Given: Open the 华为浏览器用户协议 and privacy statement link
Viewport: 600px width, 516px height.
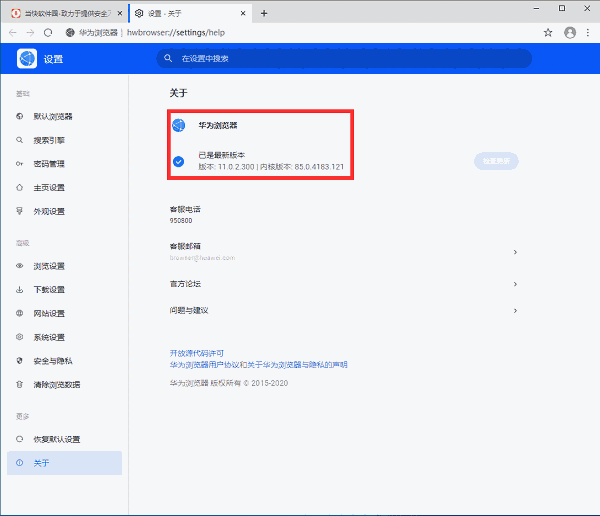Looking at the screenshot, I should (259, 364).
